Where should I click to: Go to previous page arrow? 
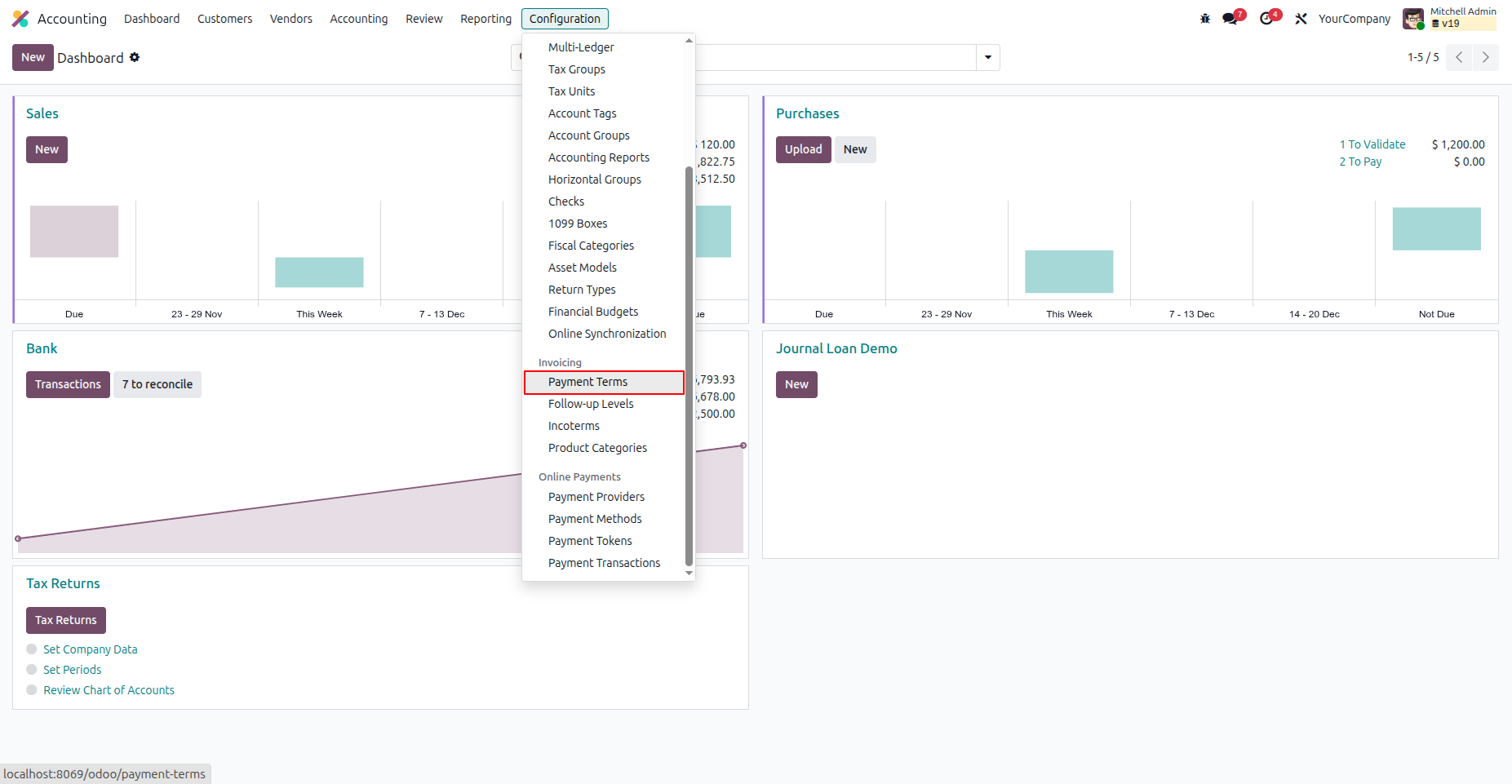(1459, 57)
